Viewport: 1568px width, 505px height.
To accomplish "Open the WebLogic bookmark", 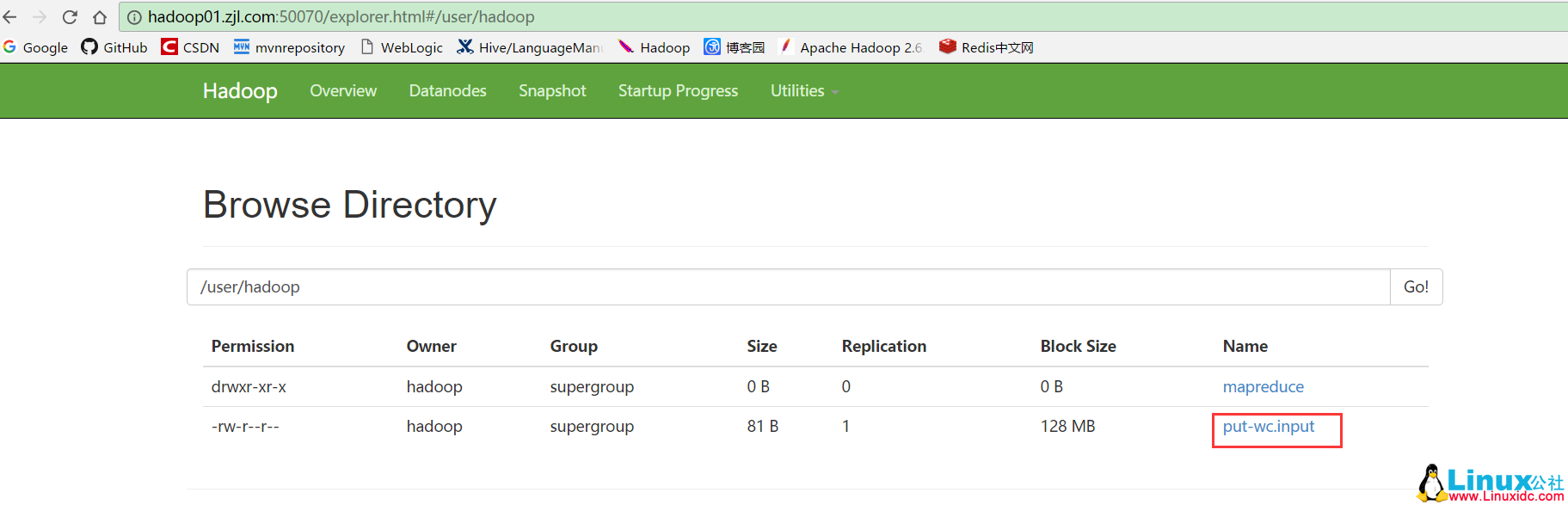I will click(401, 47).
